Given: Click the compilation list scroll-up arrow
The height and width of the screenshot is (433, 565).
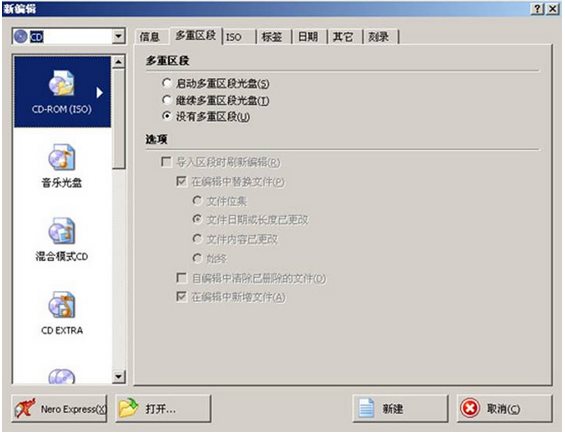Looking at the screenshot, I should coord(118,62).
